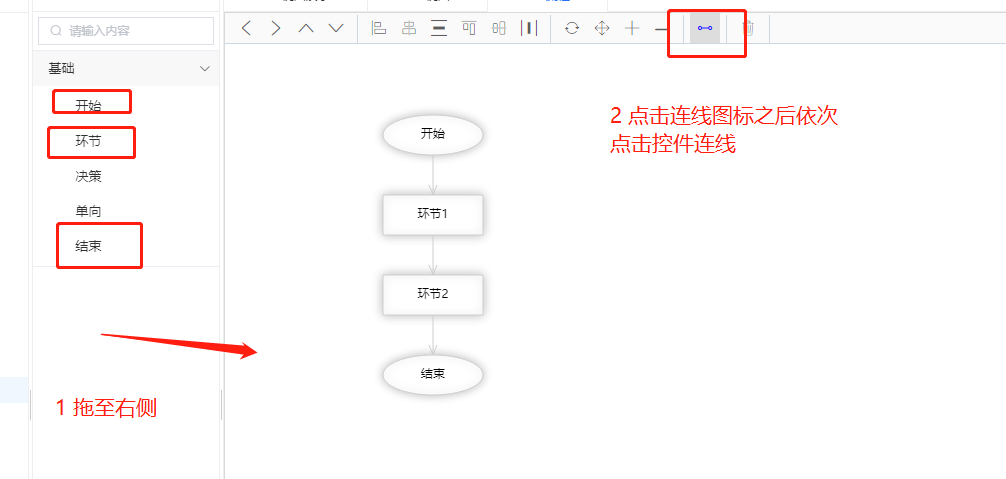Click the down arrow move icon
Screen dimensions: 1006x479
tap(336, 28)
